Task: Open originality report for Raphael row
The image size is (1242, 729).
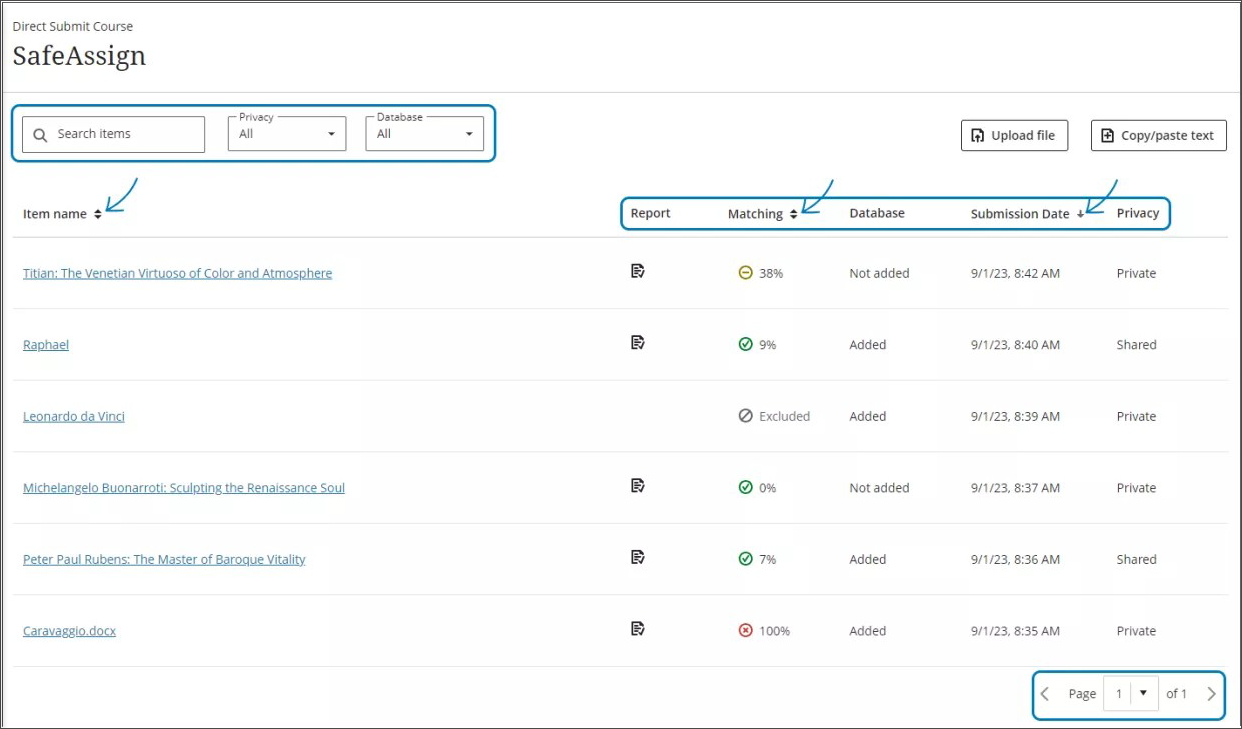Action: 638,343
